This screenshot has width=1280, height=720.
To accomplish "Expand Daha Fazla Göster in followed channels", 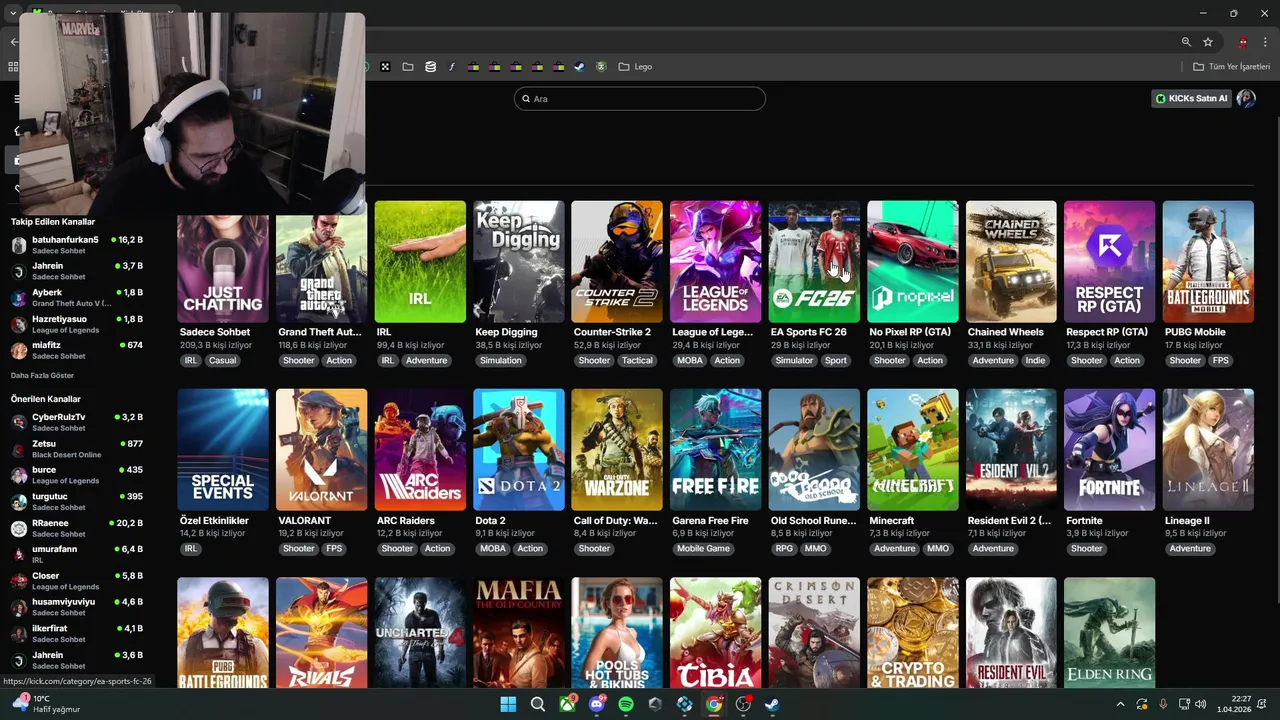I will point(42,375).
